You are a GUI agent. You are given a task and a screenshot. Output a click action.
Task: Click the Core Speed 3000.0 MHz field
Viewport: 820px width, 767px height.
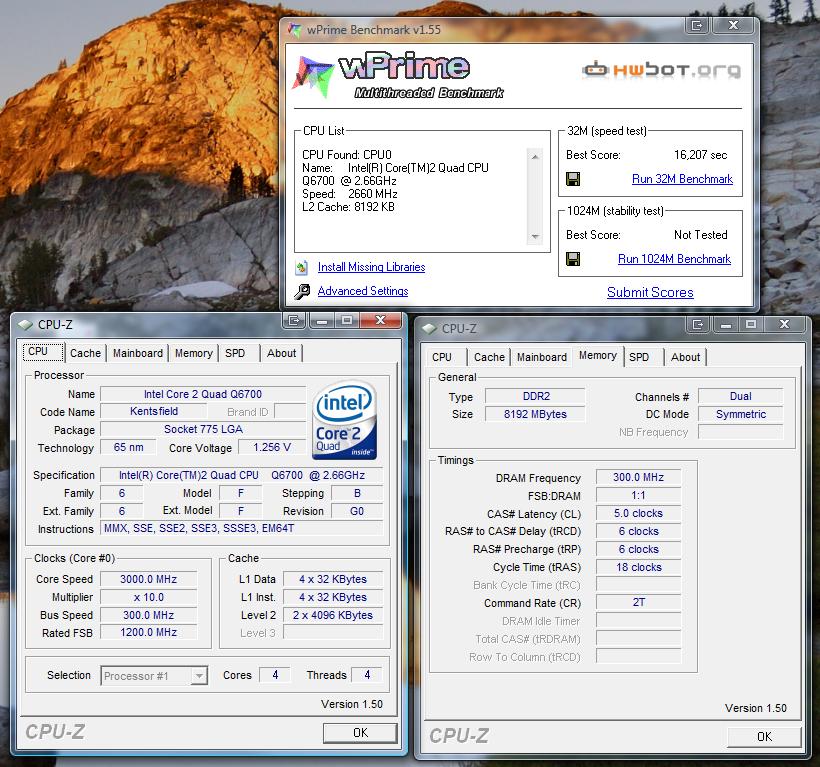[149, 579]
